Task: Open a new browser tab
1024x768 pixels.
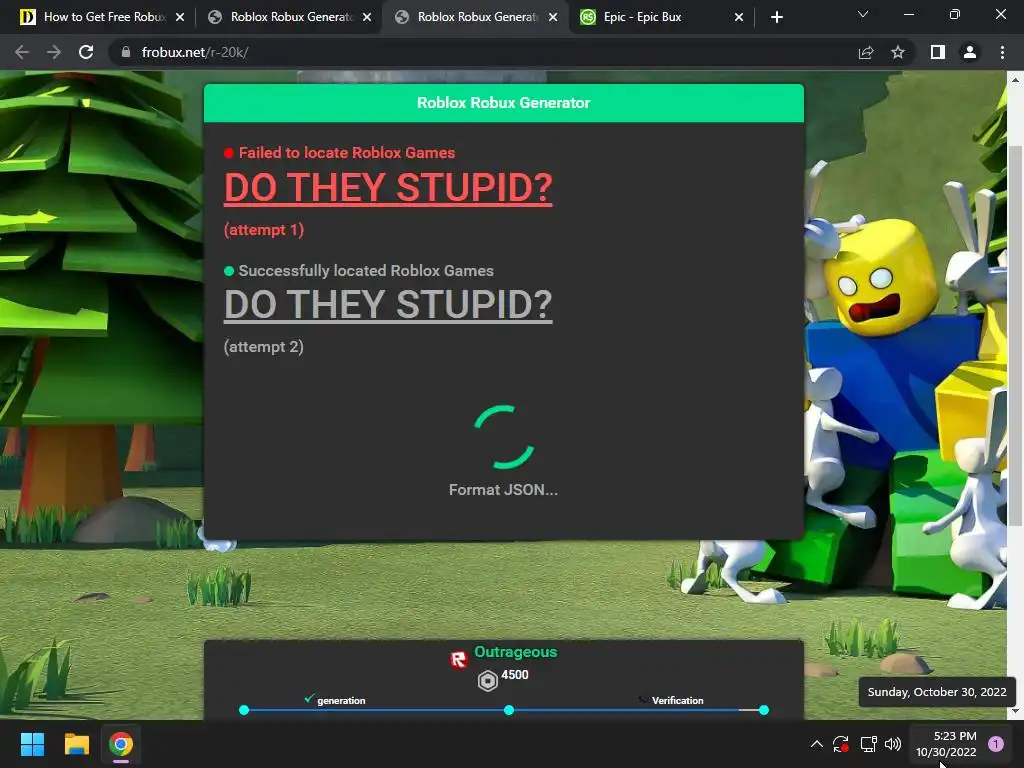Action: pyautogui.click(x=776, y=17)
